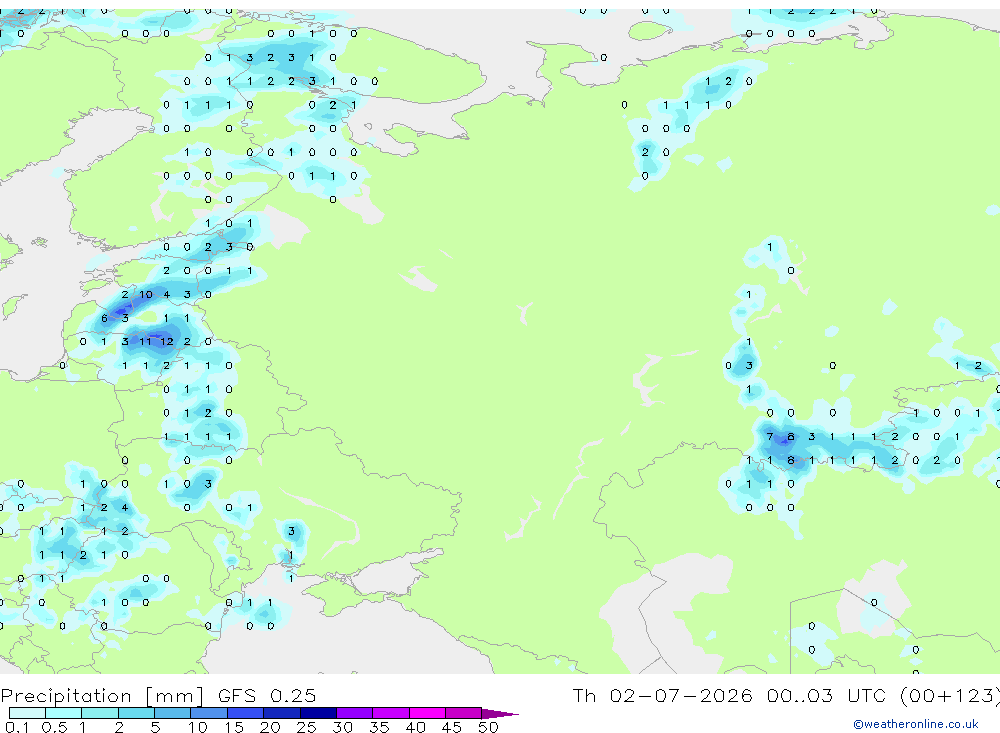Click the 1–2 mm legend color segment

tap(100, 713)
